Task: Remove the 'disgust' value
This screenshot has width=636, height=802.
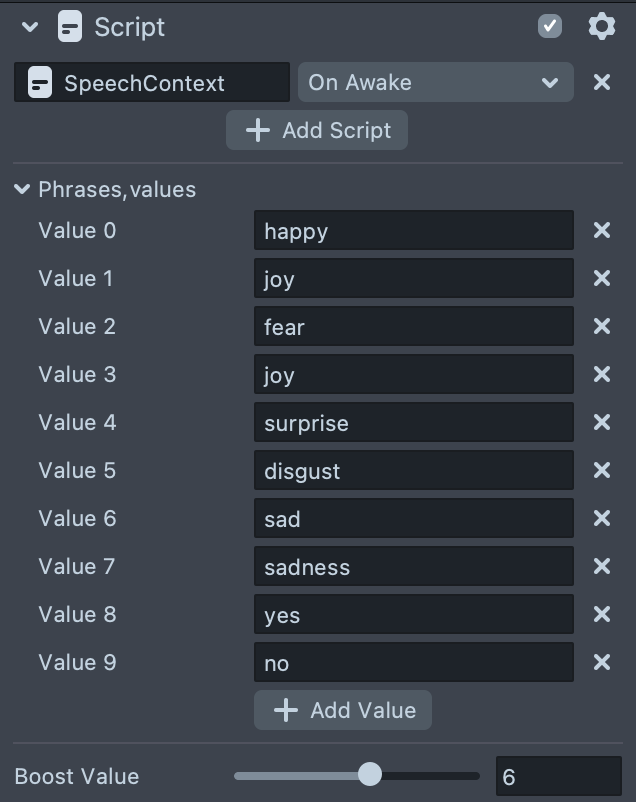Action: [602, 471]
